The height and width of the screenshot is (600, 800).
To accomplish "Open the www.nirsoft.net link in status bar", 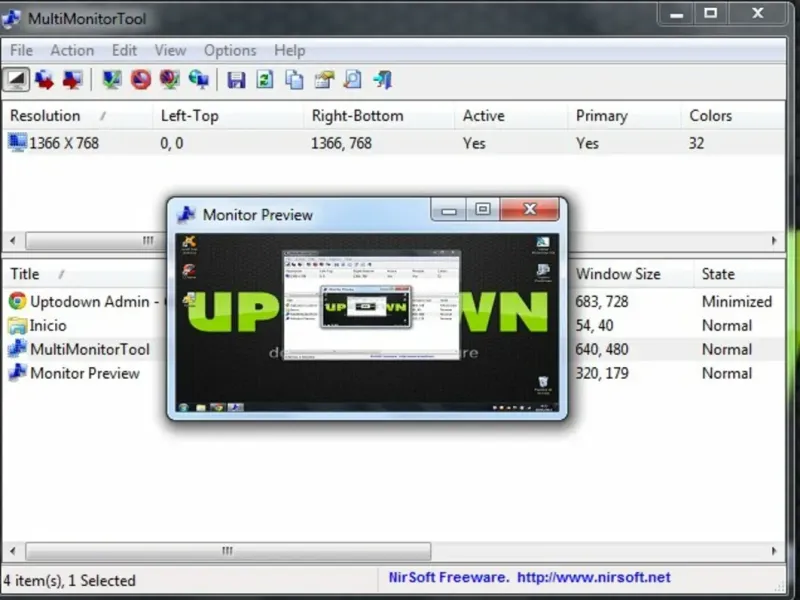I will coord(594,577).
